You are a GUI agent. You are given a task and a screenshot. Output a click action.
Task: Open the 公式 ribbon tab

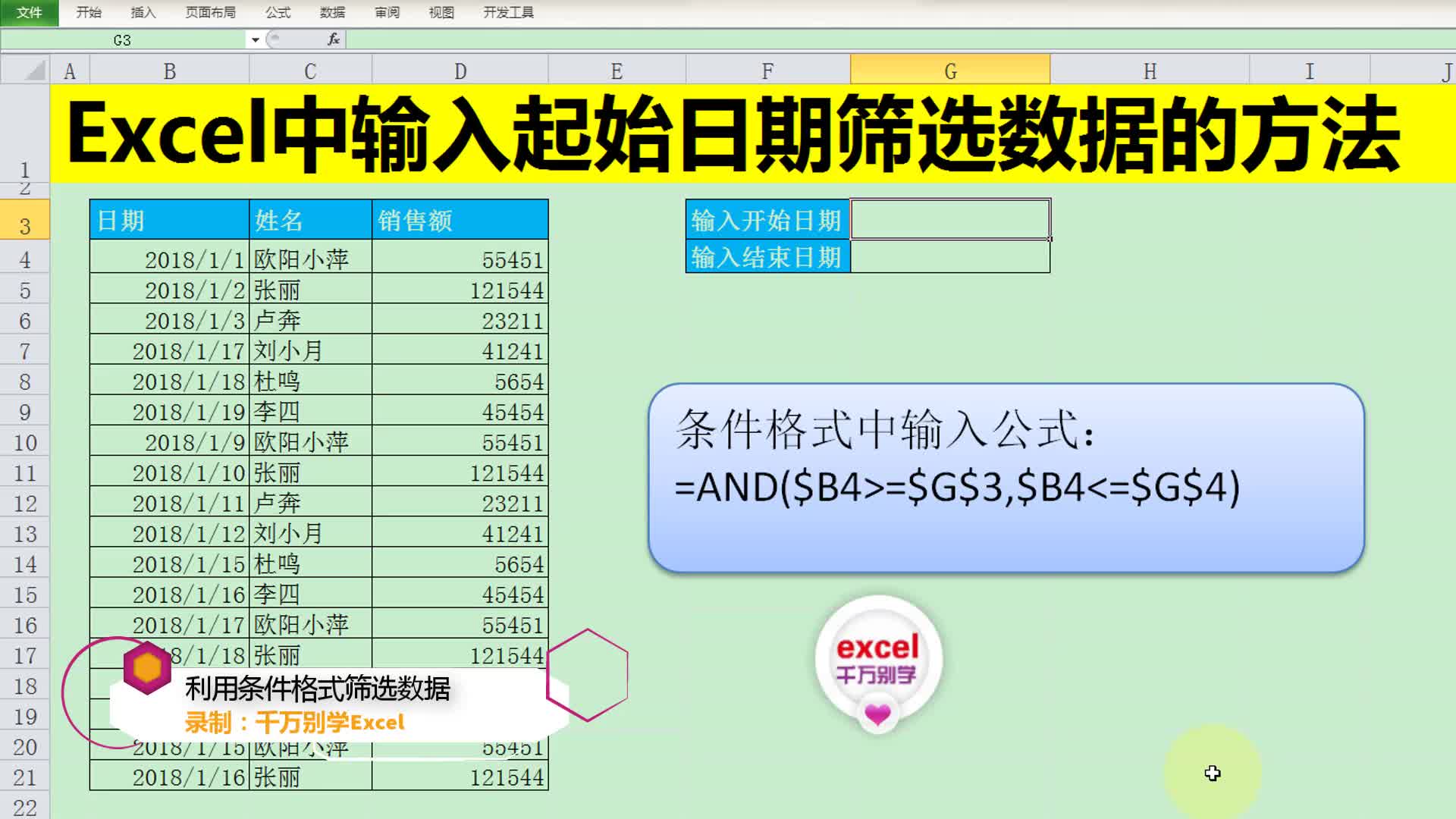point(278,12)
